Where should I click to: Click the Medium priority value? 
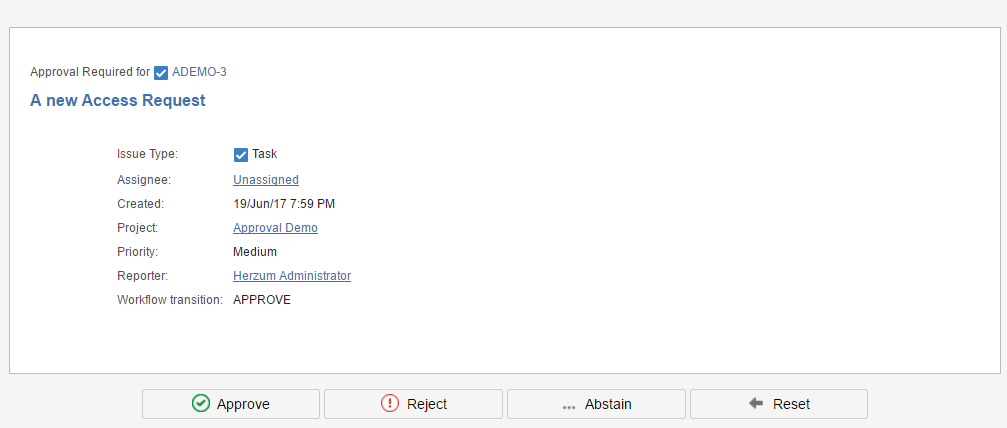[255, 252]
